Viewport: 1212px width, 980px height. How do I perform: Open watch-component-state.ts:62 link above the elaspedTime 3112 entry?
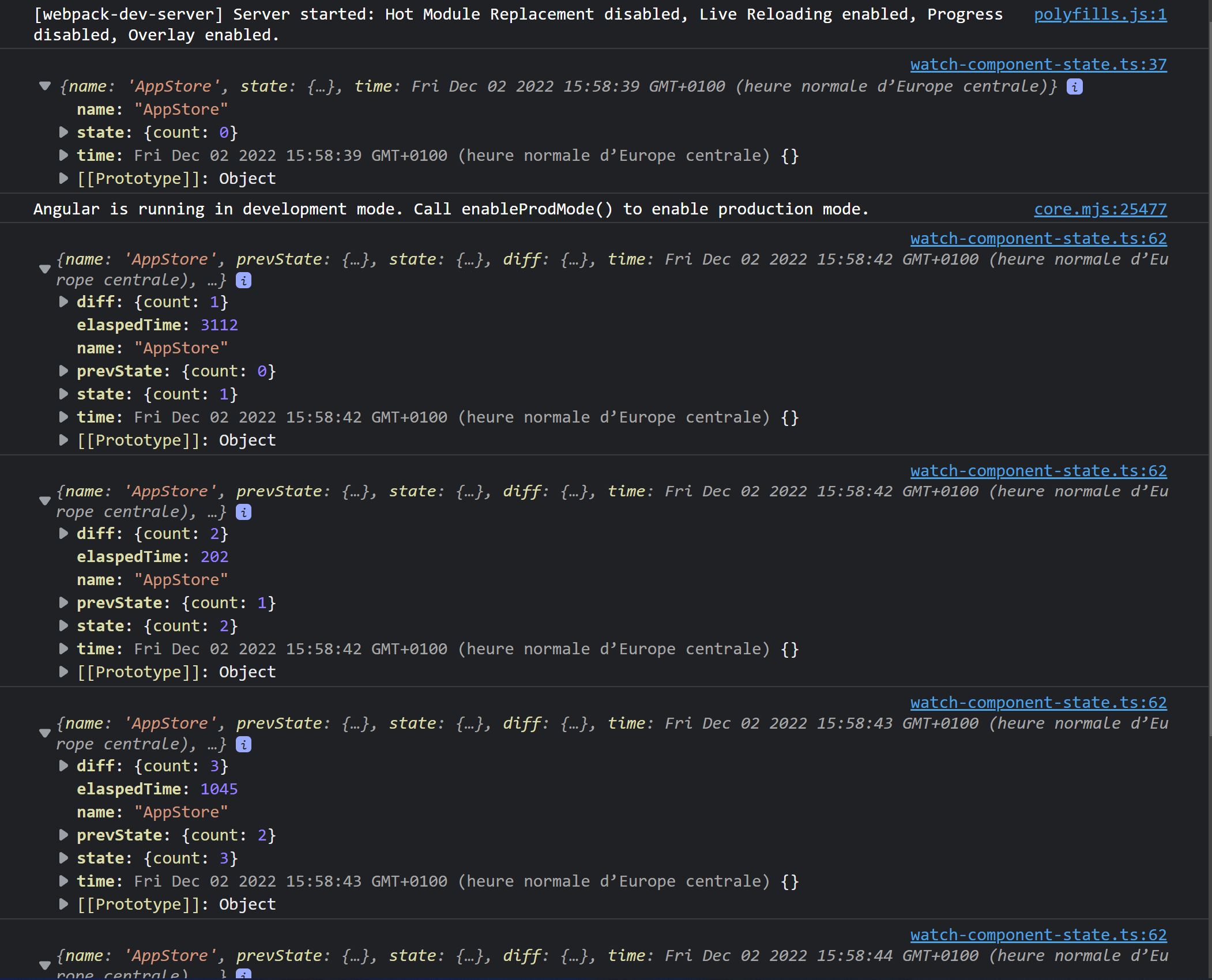pos(1038,239)
